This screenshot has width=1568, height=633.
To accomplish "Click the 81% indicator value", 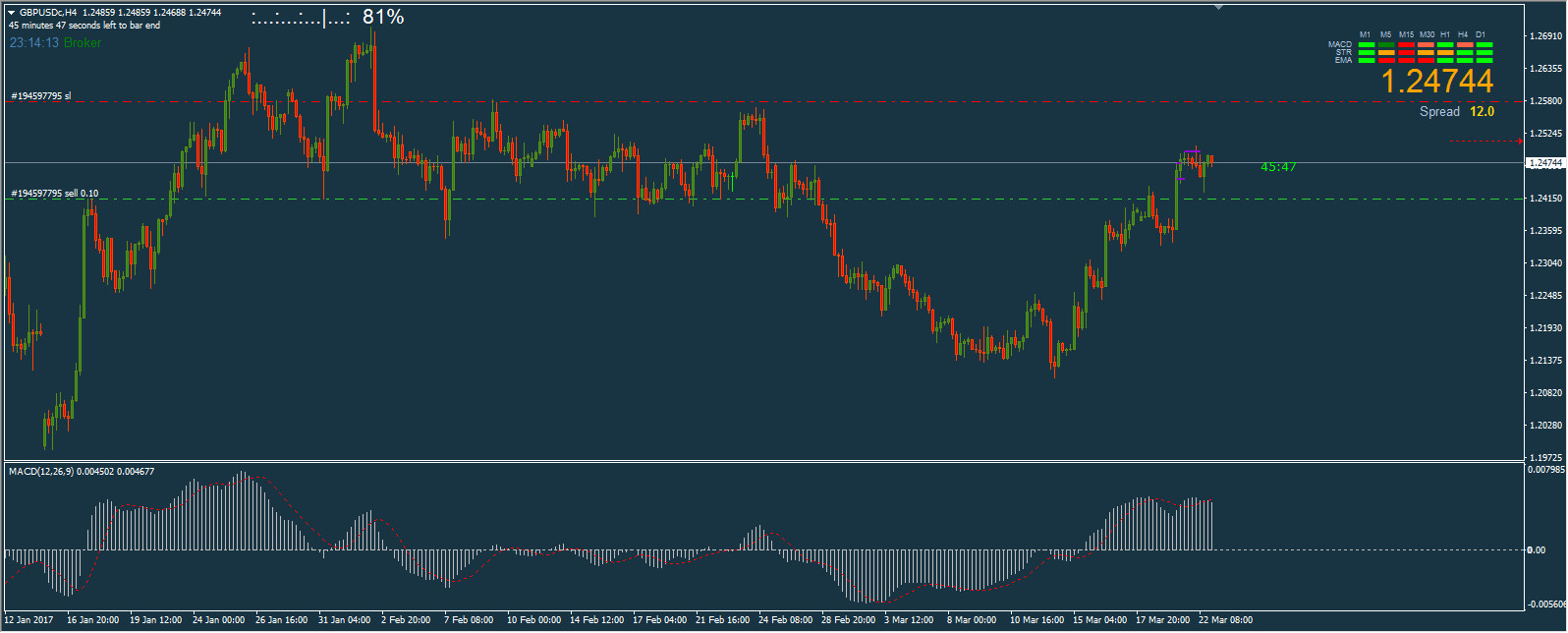I will pos(383,17).
